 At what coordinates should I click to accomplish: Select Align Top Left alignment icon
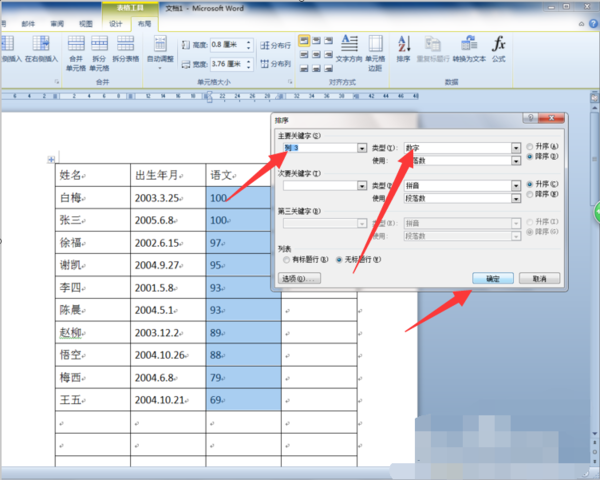pyautogui.click(x=304, y=40)
